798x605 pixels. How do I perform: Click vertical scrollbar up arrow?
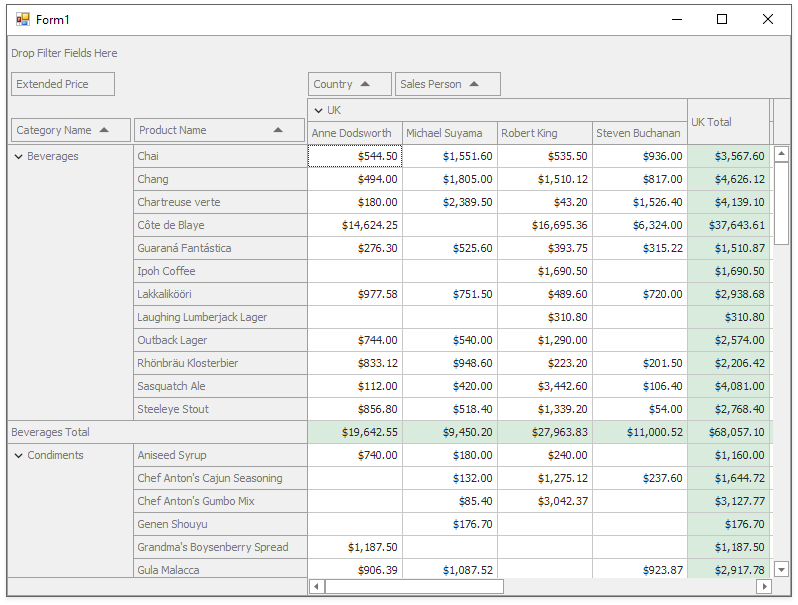pos(781,154)
